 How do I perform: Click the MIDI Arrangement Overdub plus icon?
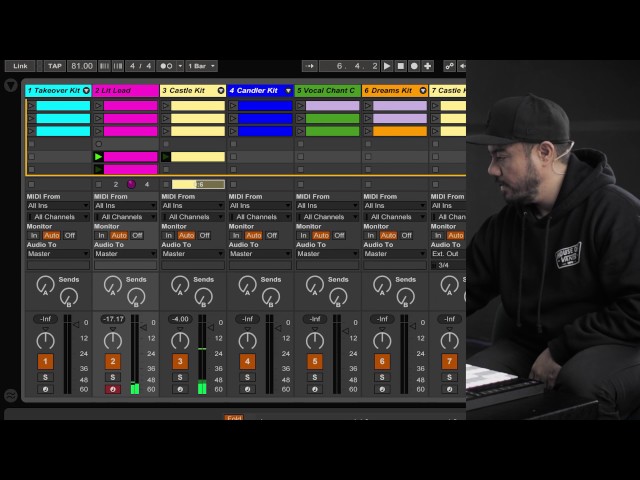coord(427,66)
